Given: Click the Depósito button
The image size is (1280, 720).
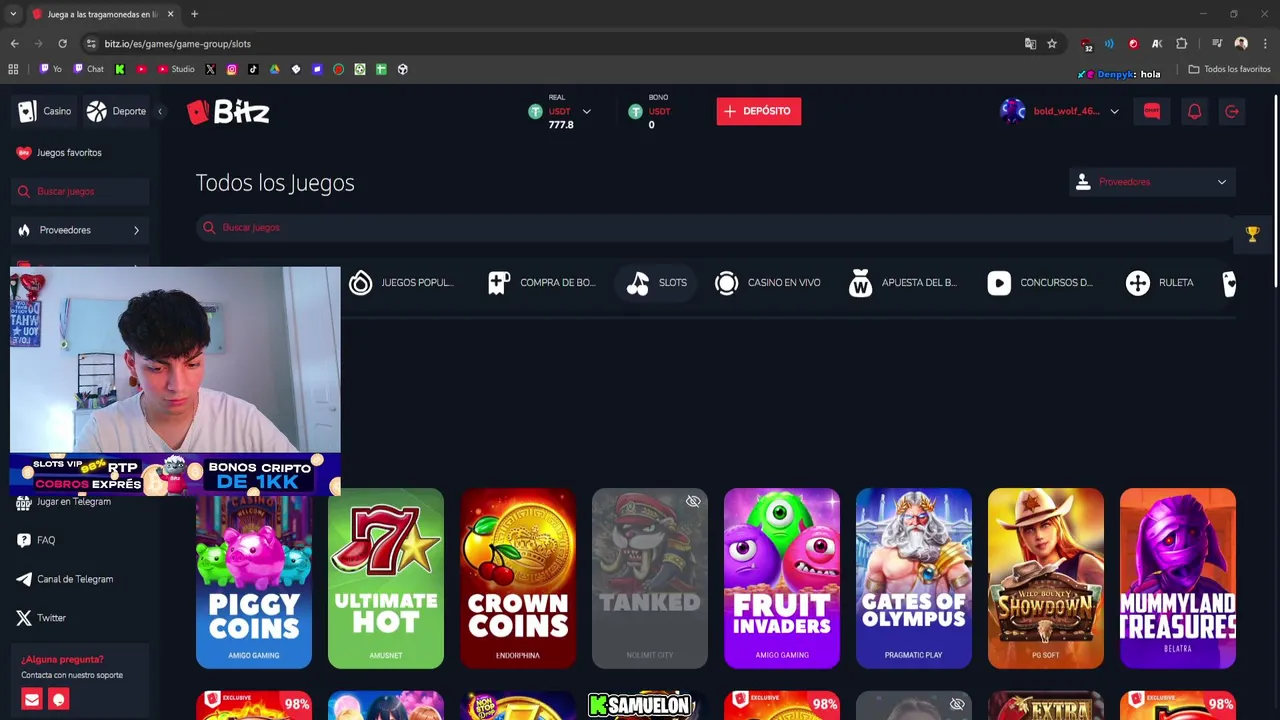Looking at the screenshot, I should 758,111.
